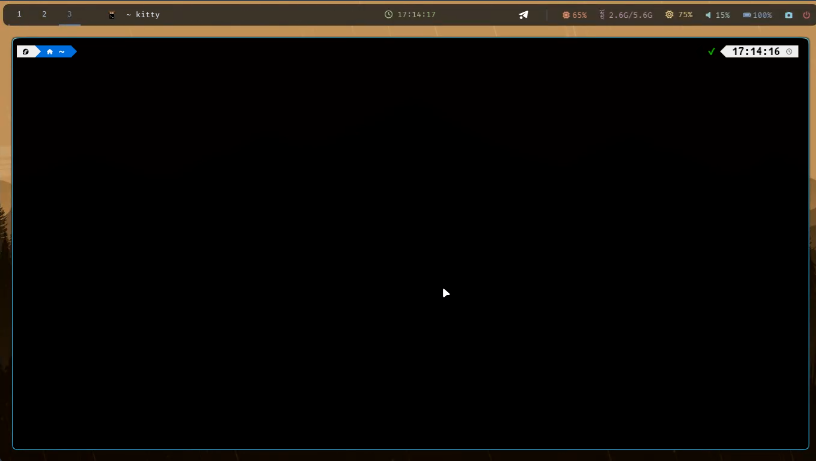Screen dimensions: 816x461
Task: Switch to workspace 2 in the bar
Action: pyautogui.click(x=44, y=14)
